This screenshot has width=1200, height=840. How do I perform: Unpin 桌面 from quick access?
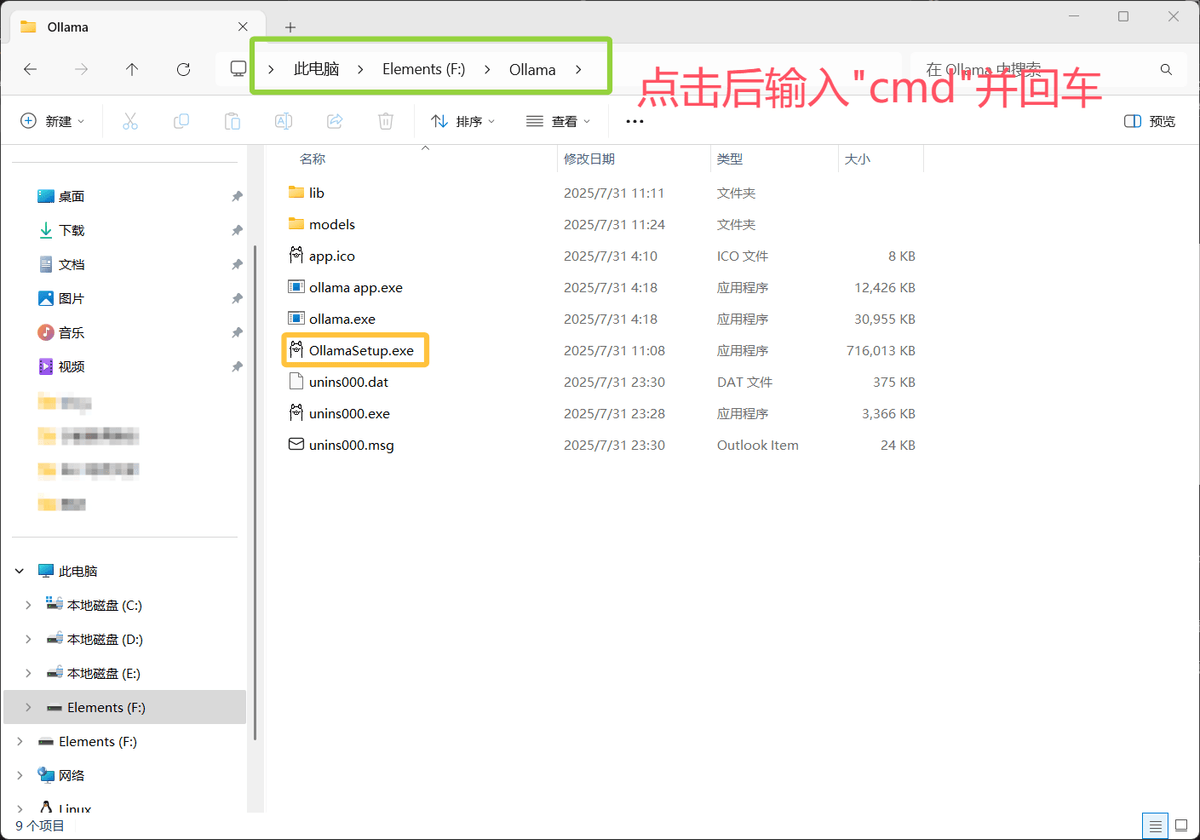coord(237,197)
